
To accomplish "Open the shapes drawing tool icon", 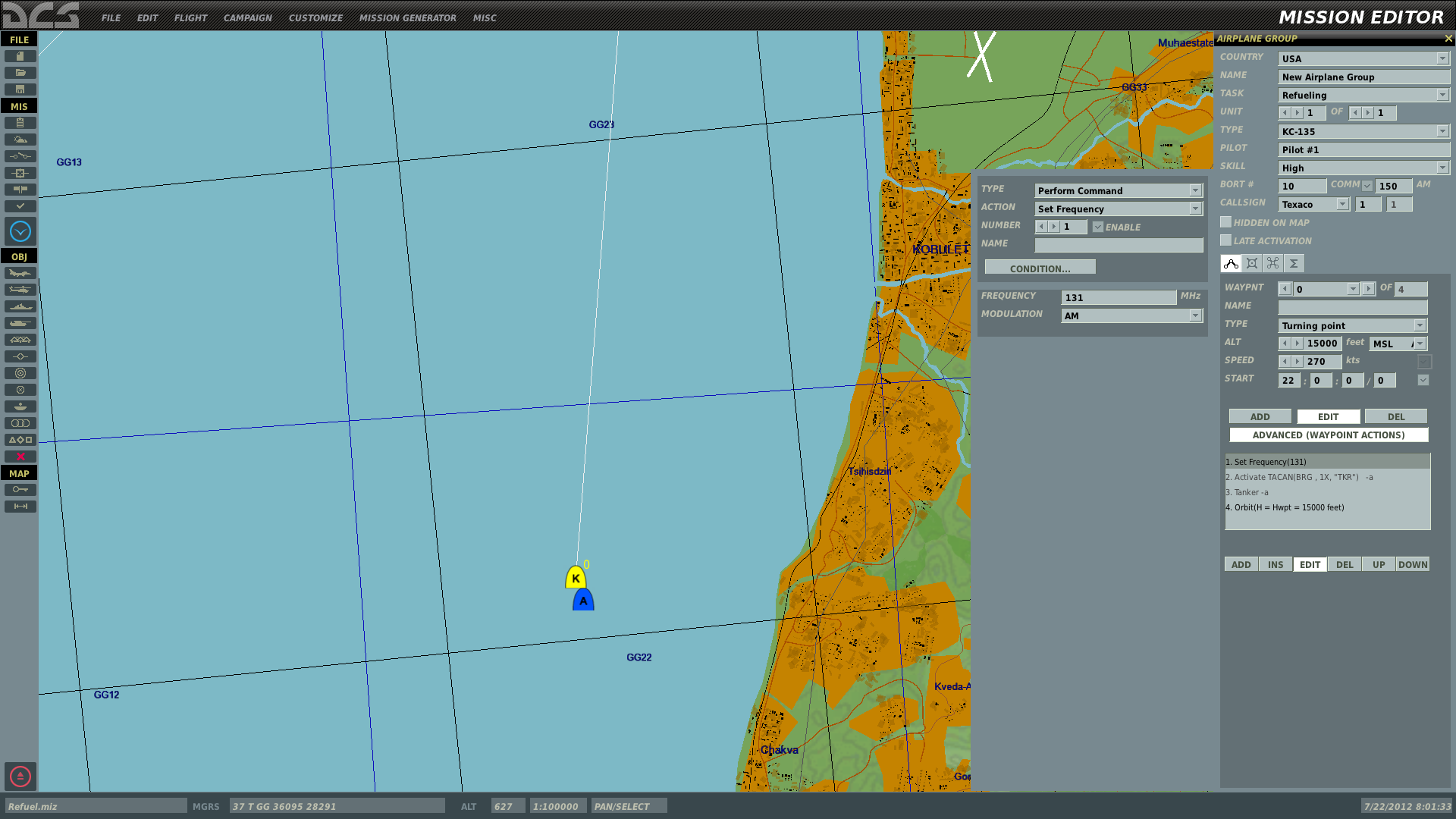I will [20, 440].
